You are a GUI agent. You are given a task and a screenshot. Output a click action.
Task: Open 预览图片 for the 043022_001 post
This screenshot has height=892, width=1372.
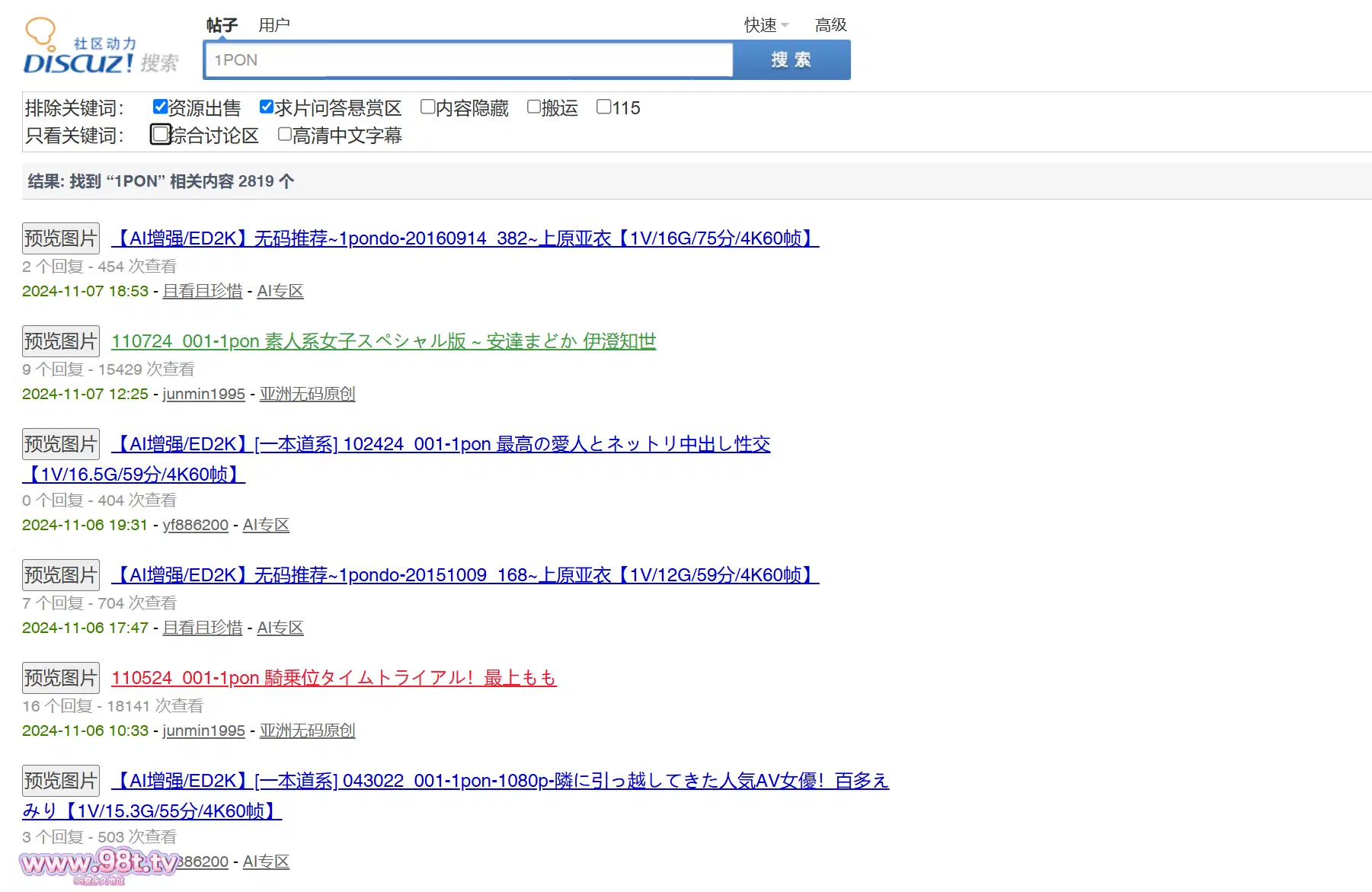click(61, 781)
